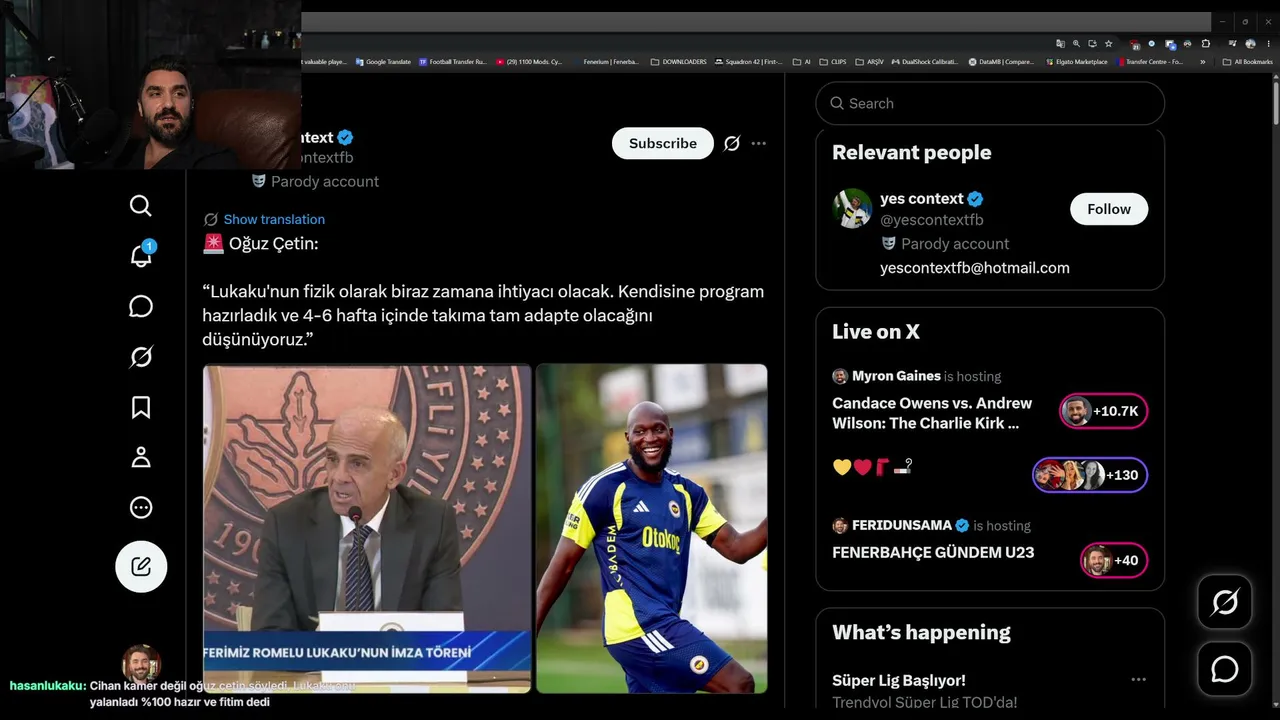
Task: Click the Candace Owens vs. Andrew Wilson space title
Action: coord(932,413)
